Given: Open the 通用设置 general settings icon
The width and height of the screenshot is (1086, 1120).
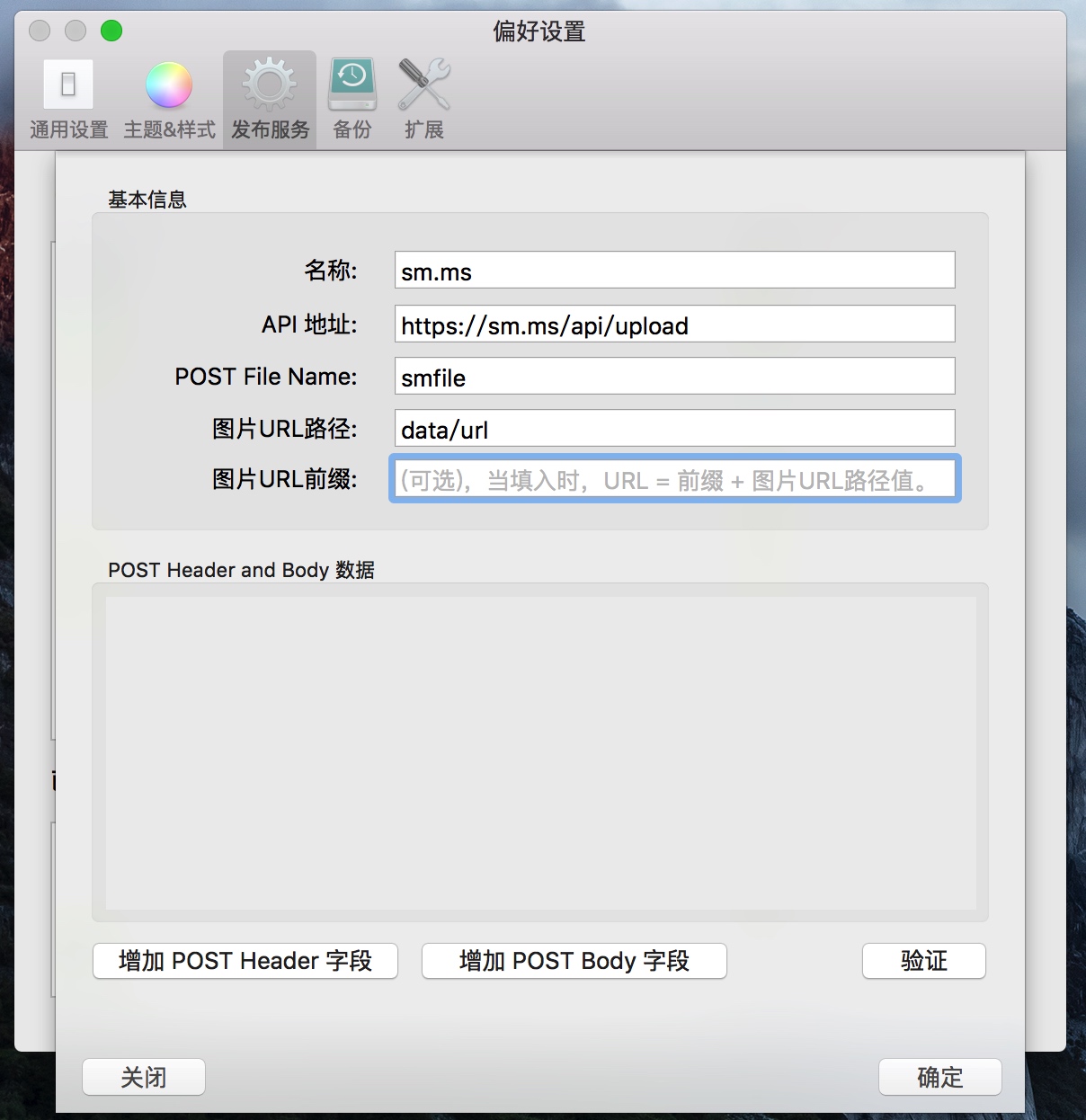Looking at the screenshot, I should (68, 84).
